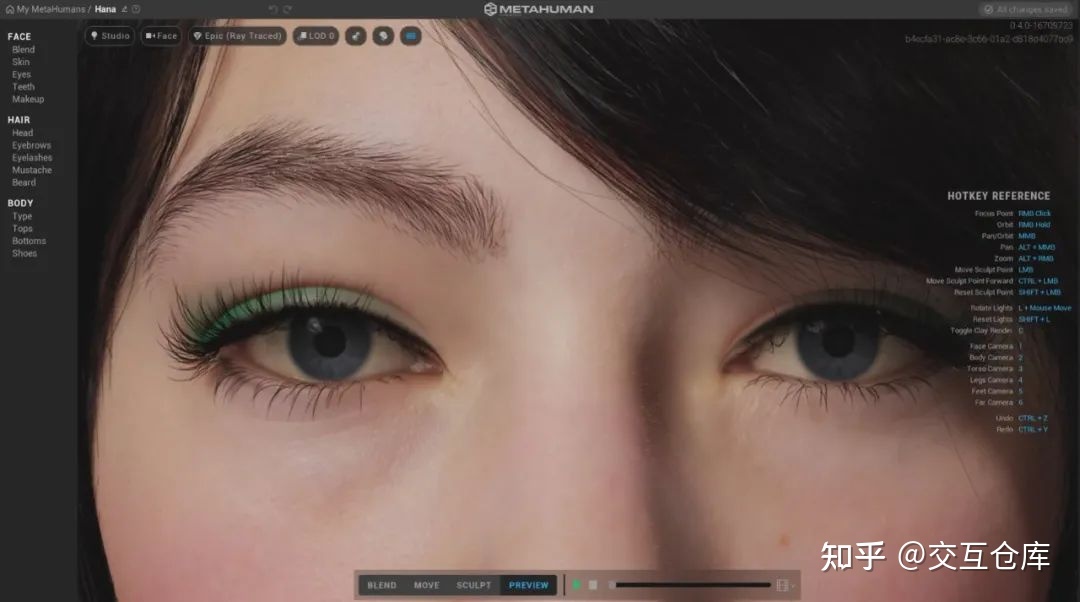1080x602 pixels.
Task: Click the green play animation button
Action: pos(577,585)
